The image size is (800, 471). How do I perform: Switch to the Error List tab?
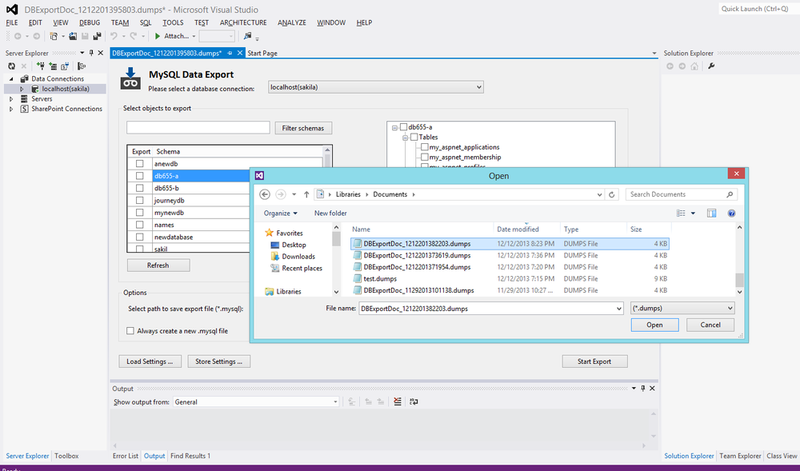click(x=126, y=456)
